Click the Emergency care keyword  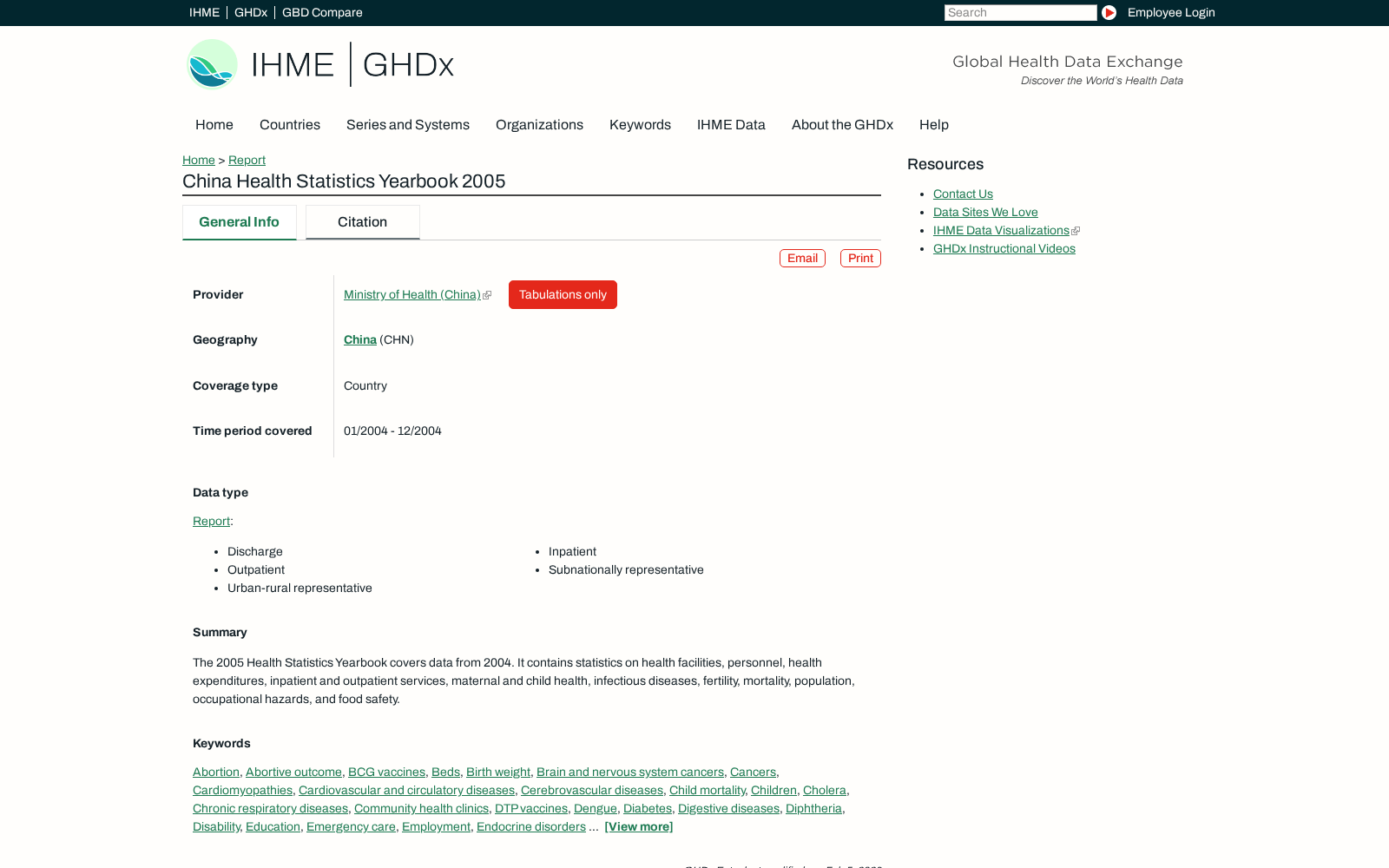click(351, 826)
